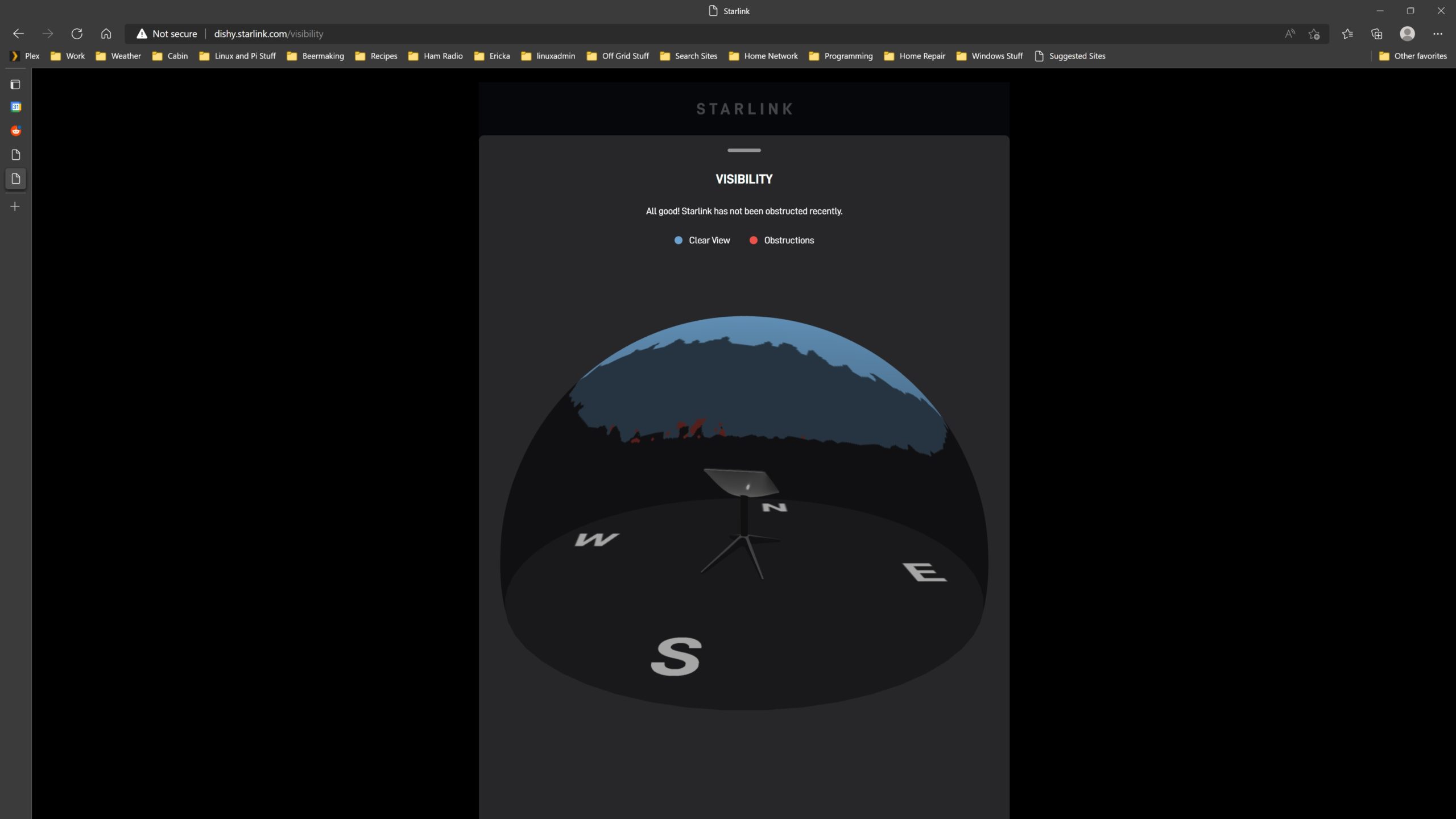Open the browser home page
This screenshot has width=1456, height=819.
[106, 34]
